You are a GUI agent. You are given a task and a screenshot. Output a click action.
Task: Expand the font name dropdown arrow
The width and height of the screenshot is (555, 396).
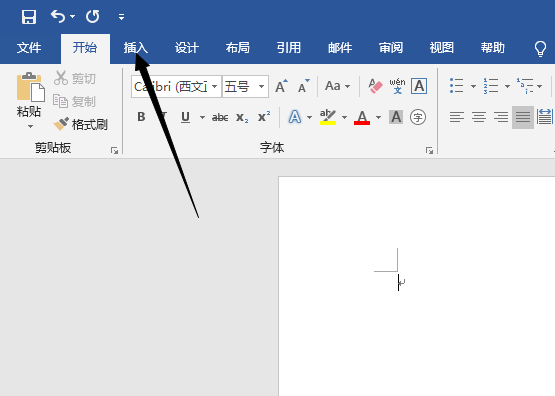point(215,86)
